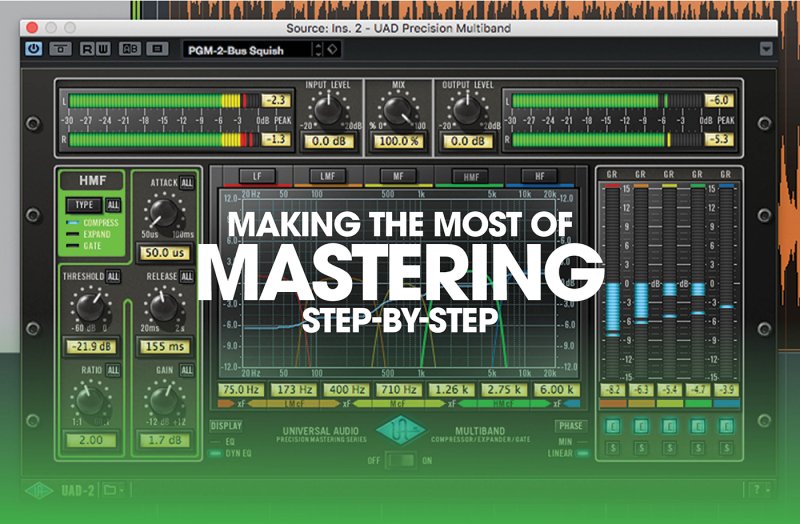The width and height of the screenshot is (800, 524).
Task: Toggle the HF band enable button under -3.9
Action: pyautogui.click(x=726, y=426)
